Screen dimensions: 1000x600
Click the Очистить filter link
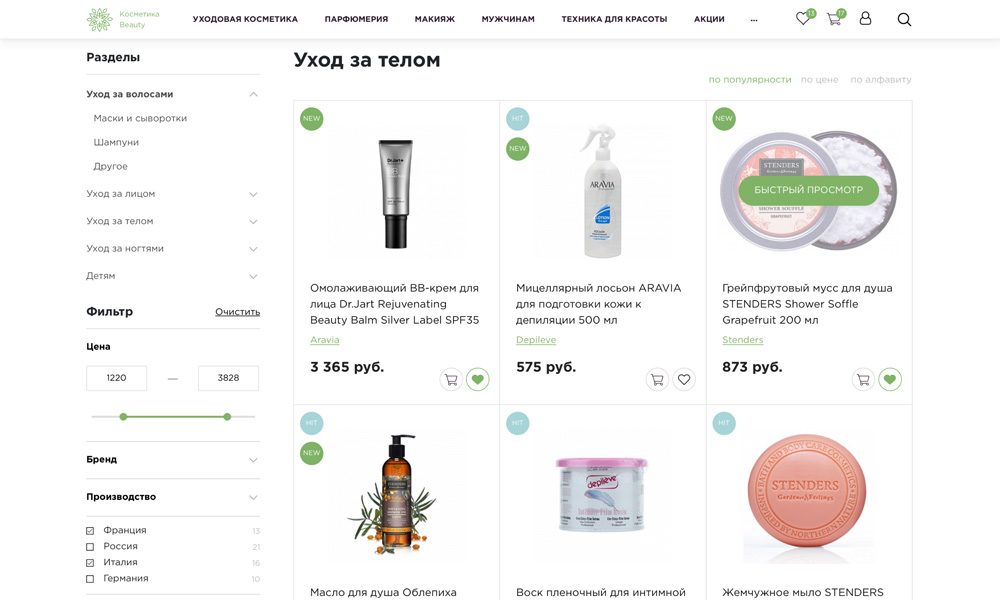237,312
